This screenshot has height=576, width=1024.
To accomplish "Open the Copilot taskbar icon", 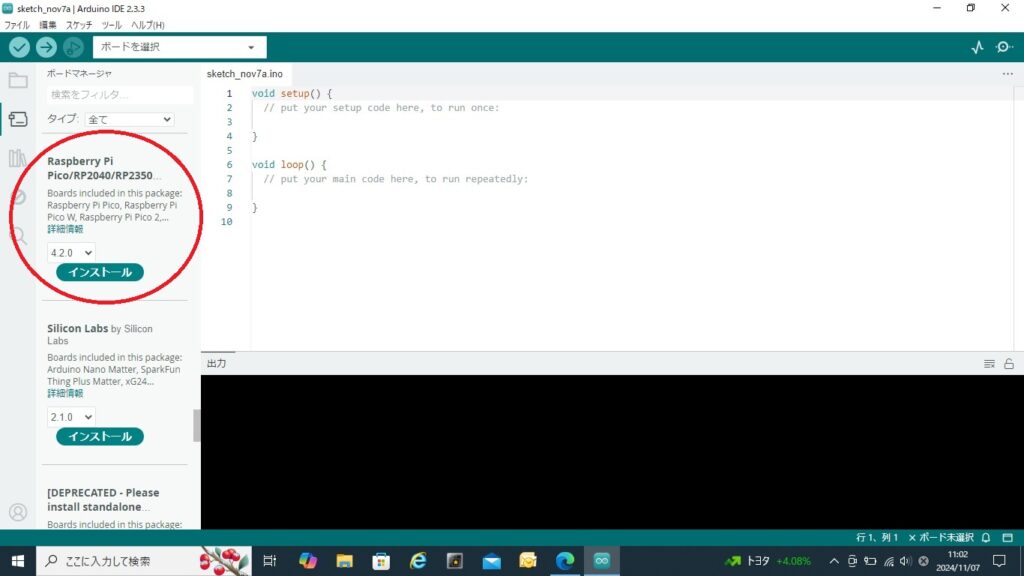I will 308,561.
